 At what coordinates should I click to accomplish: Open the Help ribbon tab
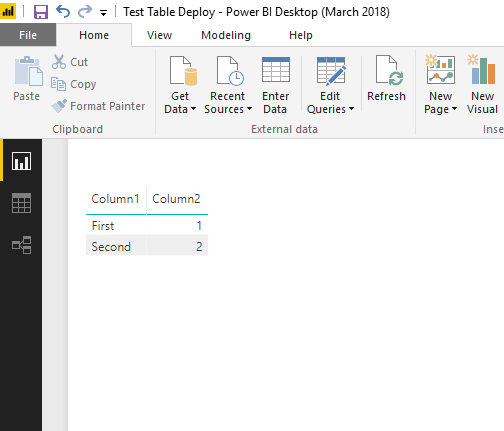301,35
